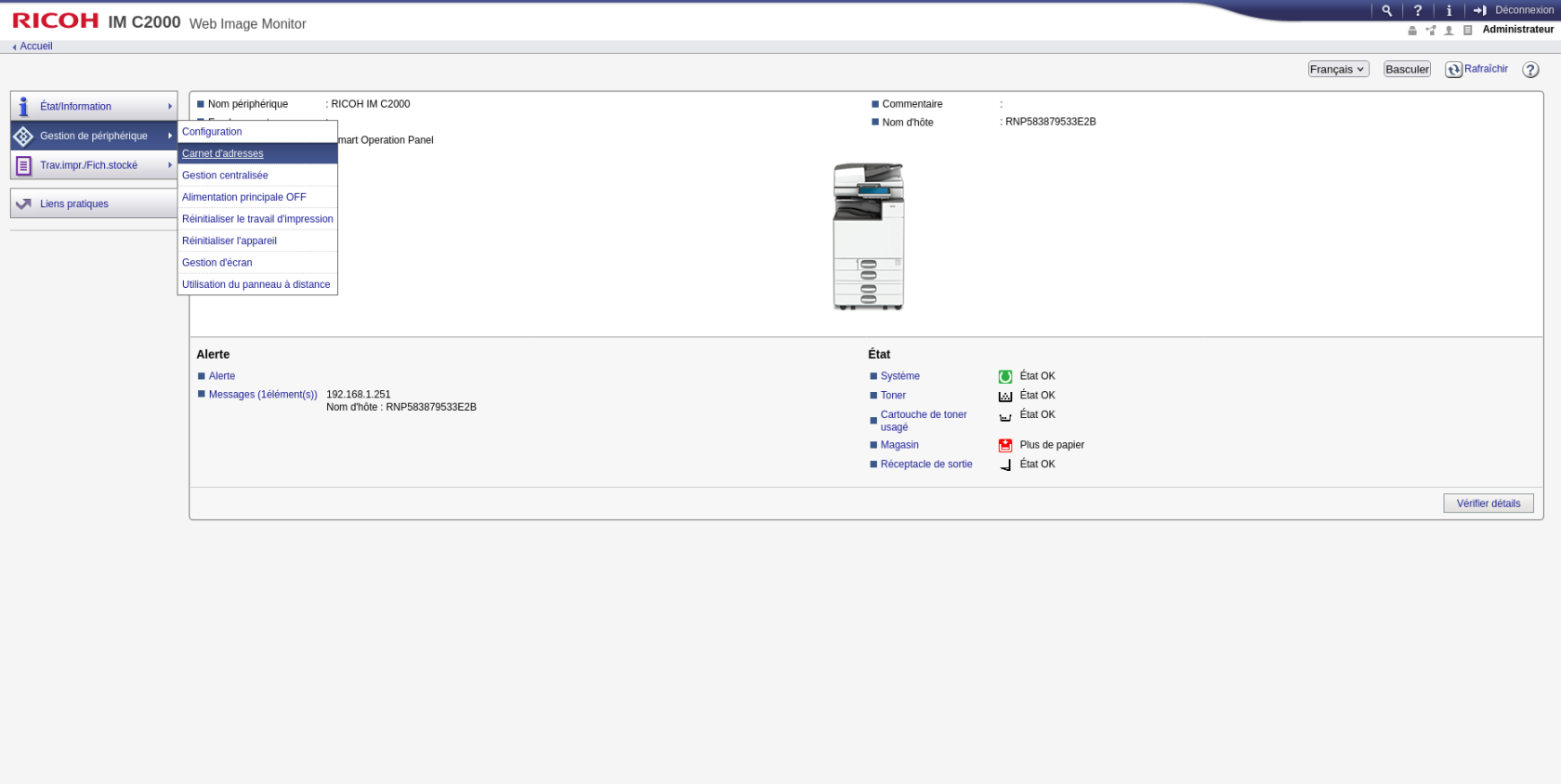The image size is (1561, 784).
Task: Click the red Magasin paper-out status icon
Action: pyautogui.click(x=1004, y=446)
